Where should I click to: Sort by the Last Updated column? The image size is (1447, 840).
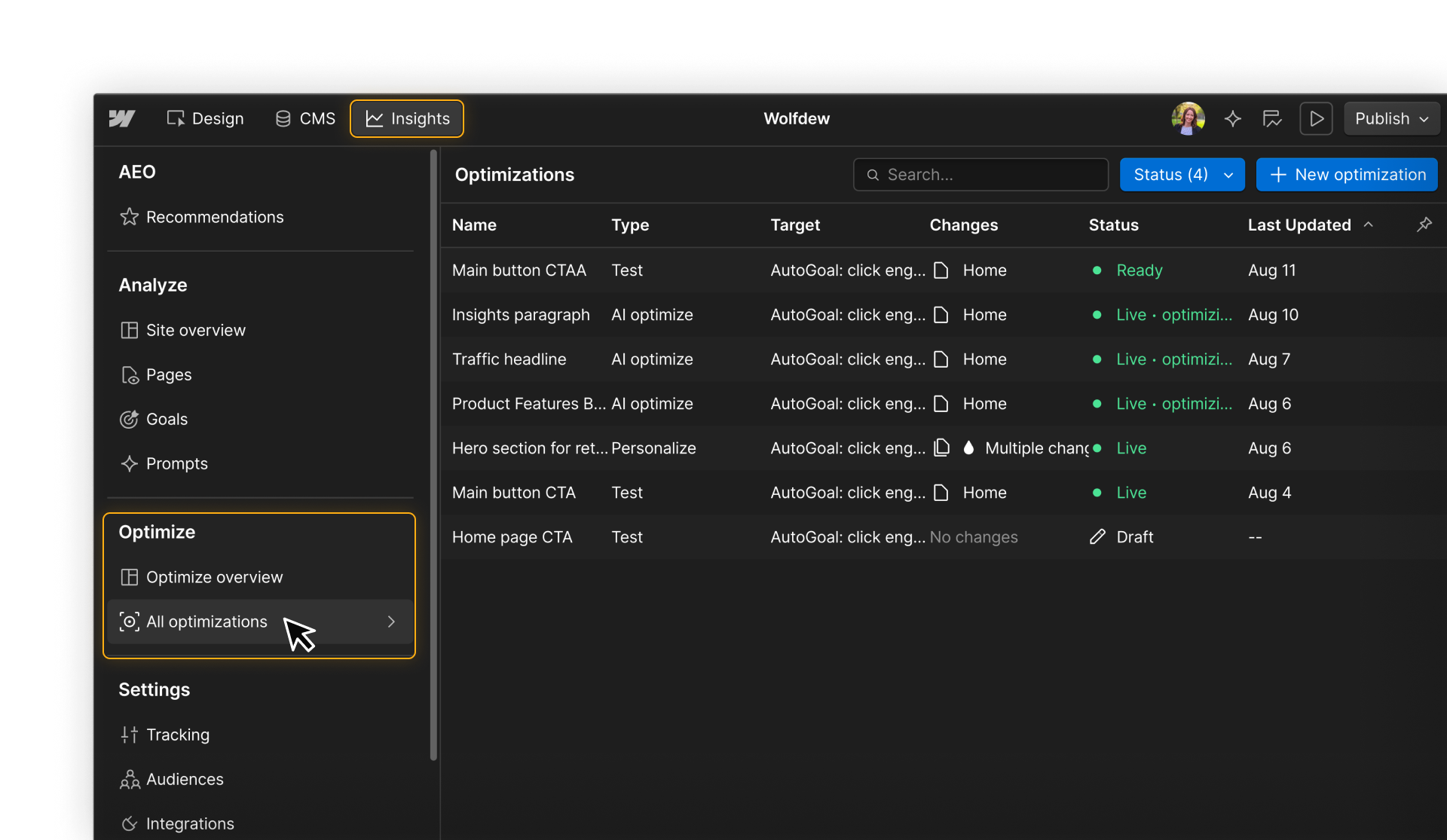pos(1310,225)
